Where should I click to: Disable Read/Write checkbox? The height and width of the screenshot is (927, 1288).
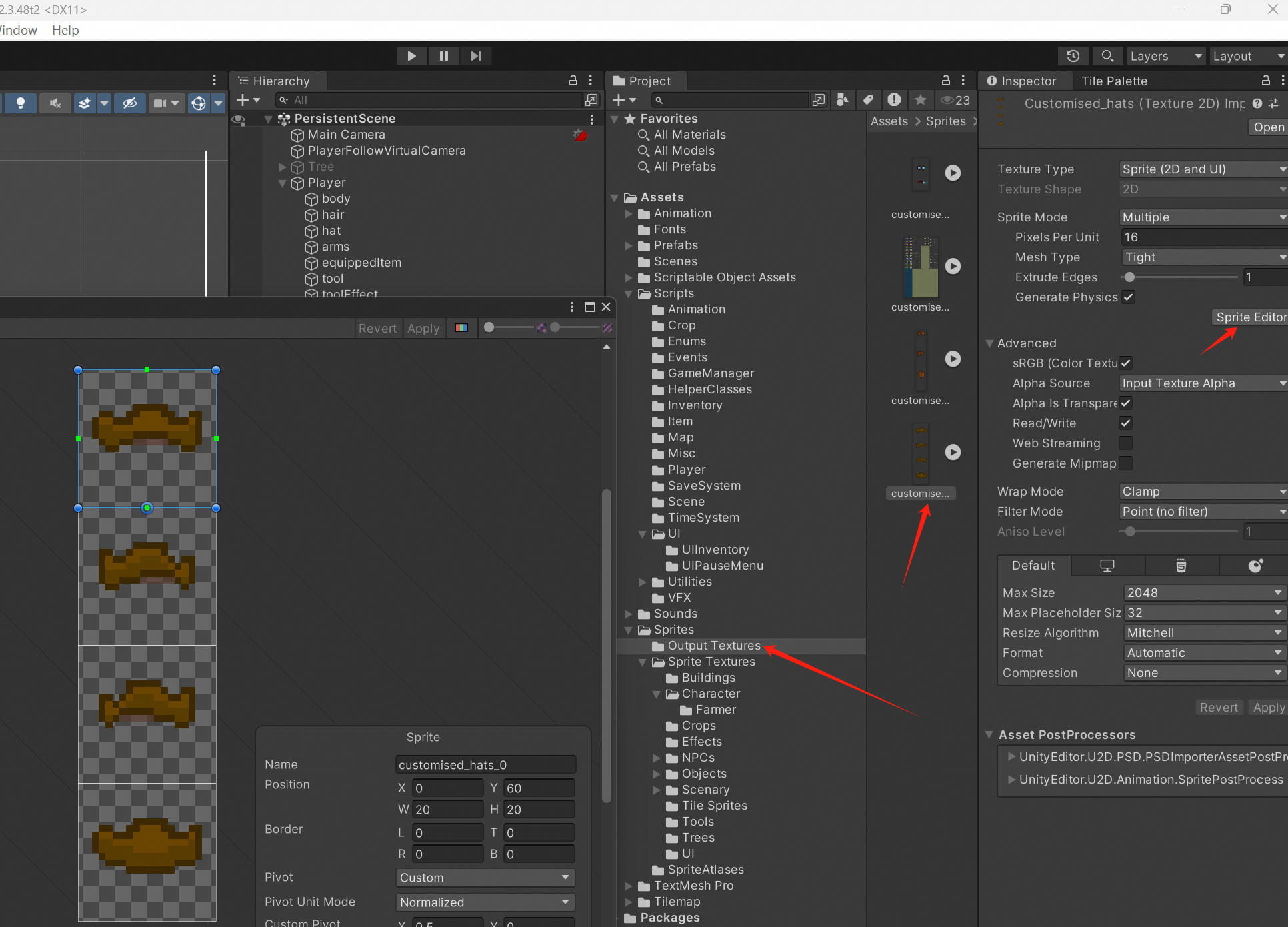coord(1125,423)
